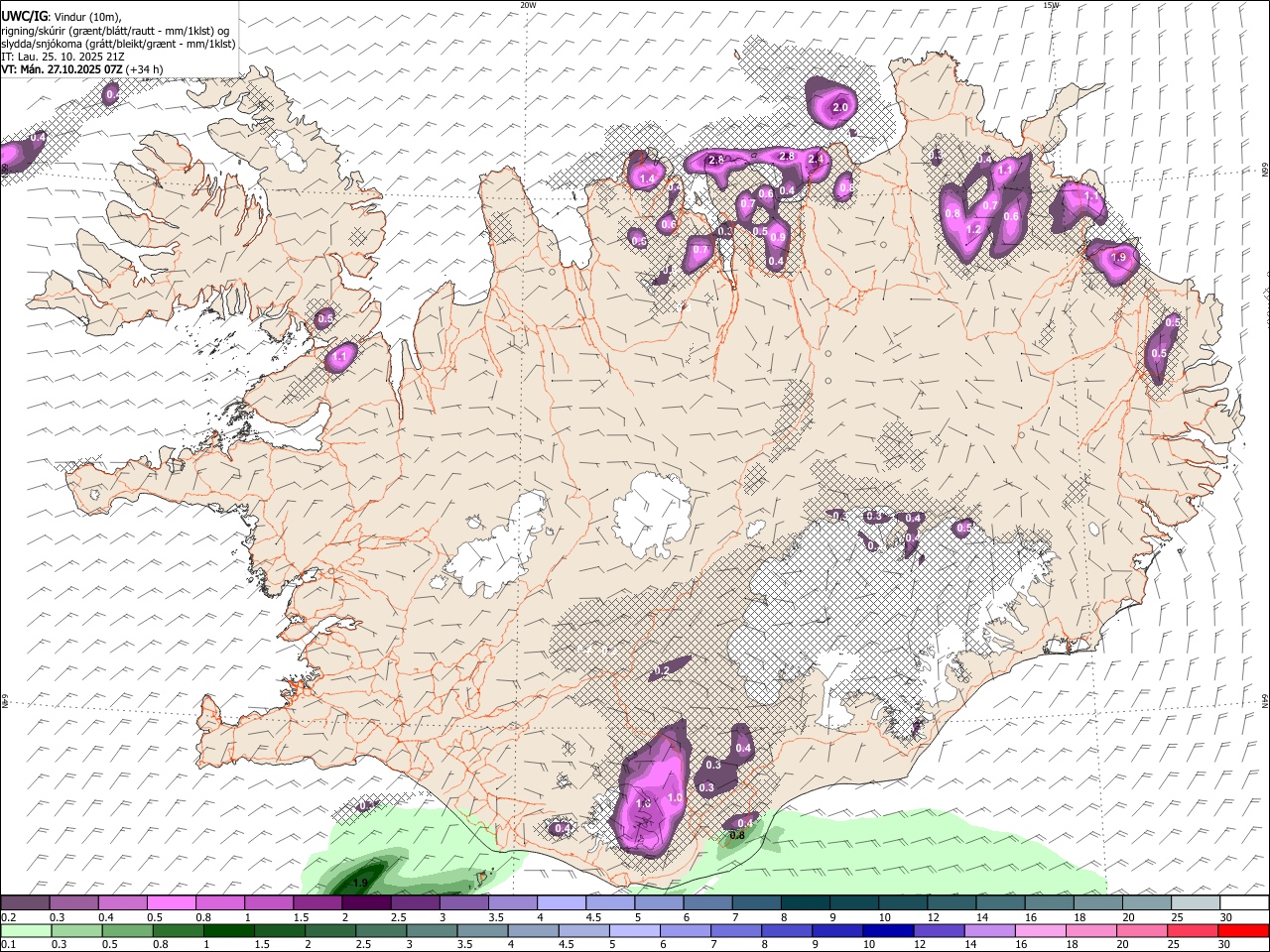Screen dimensions: 1270x952
Task: Click the 20W longitude label at top
Action: coord(528,5)
